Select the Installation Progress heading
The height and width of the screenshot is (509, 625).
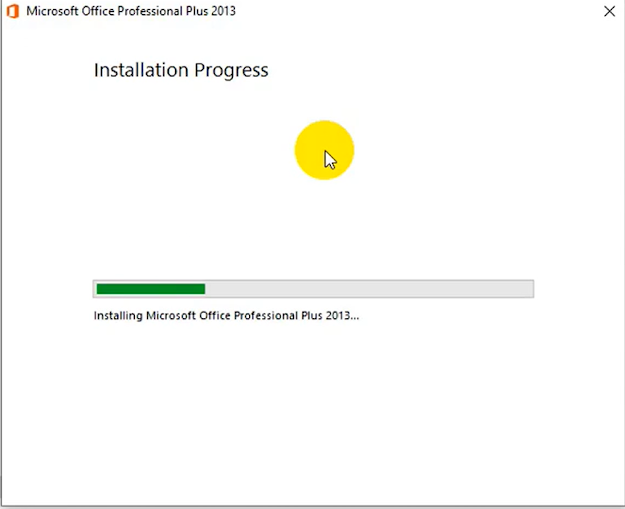(181, 70)
